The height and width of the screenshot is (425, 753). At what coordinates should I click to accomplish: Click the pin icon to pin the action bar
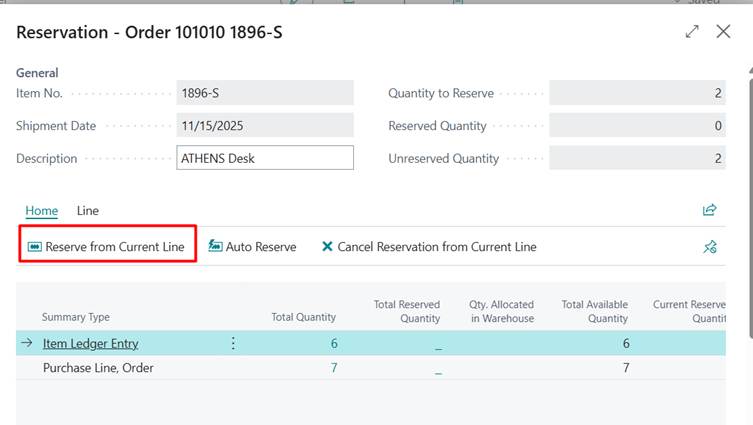click(x=710, y=247)
